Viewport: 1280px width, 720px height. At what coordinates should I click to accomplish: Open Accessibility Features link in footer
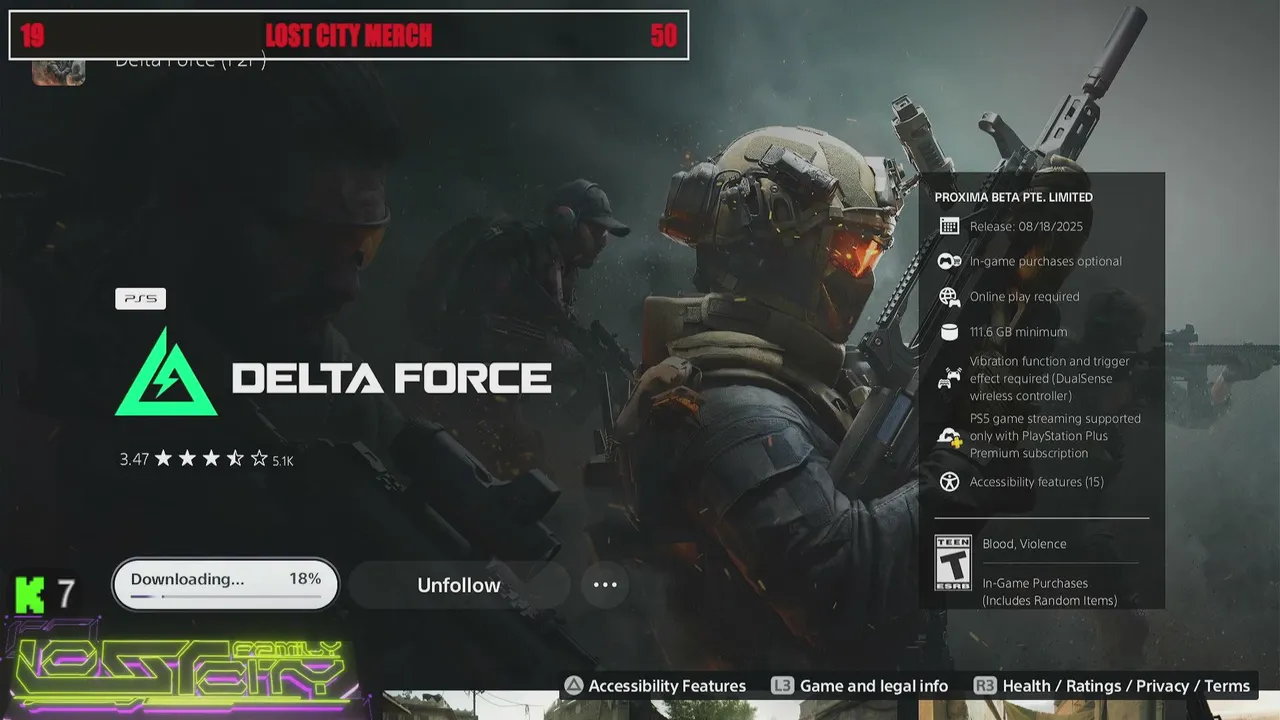pyautogui.click(x=667, y=686)
